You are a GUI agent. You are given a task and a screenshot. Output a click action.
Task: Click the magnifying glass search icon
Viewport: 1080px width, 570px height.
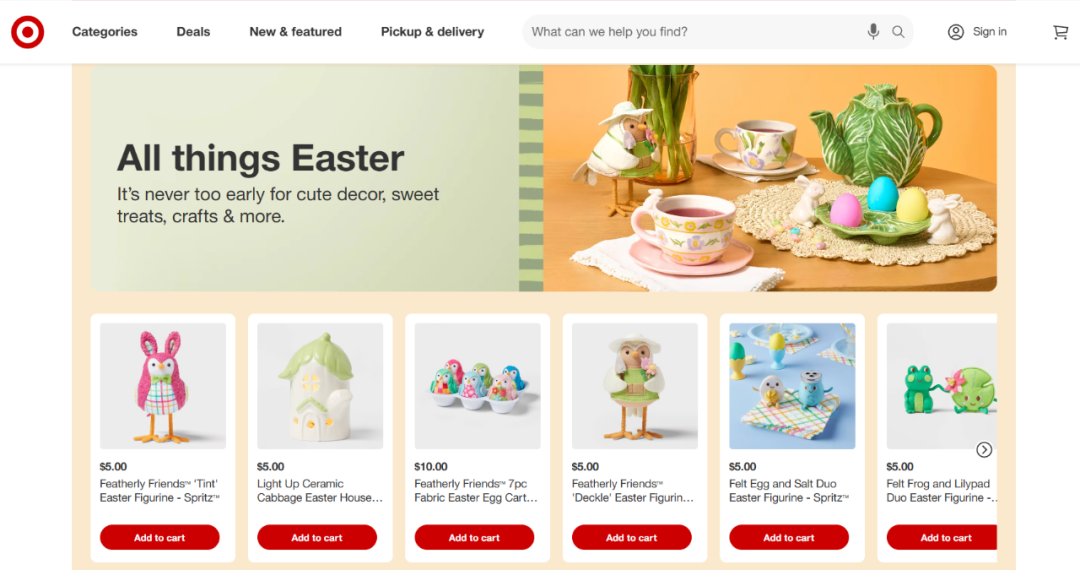pyautogui.click(x=898, y=32)
